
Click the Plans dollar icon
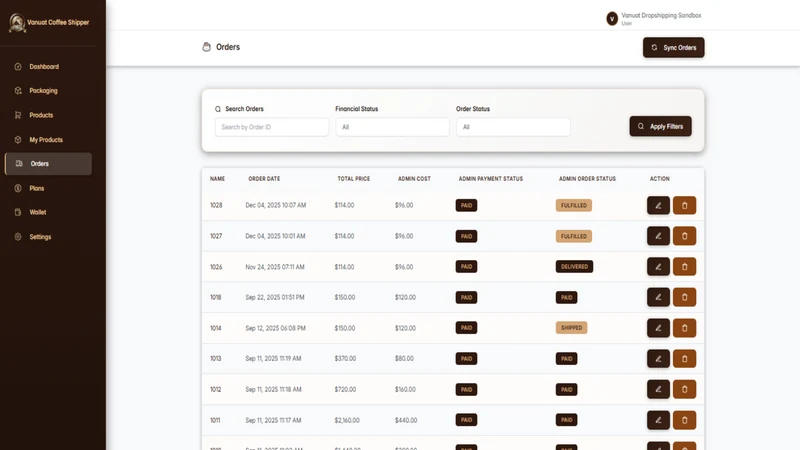pyautogui.click(x=18, y=188)
